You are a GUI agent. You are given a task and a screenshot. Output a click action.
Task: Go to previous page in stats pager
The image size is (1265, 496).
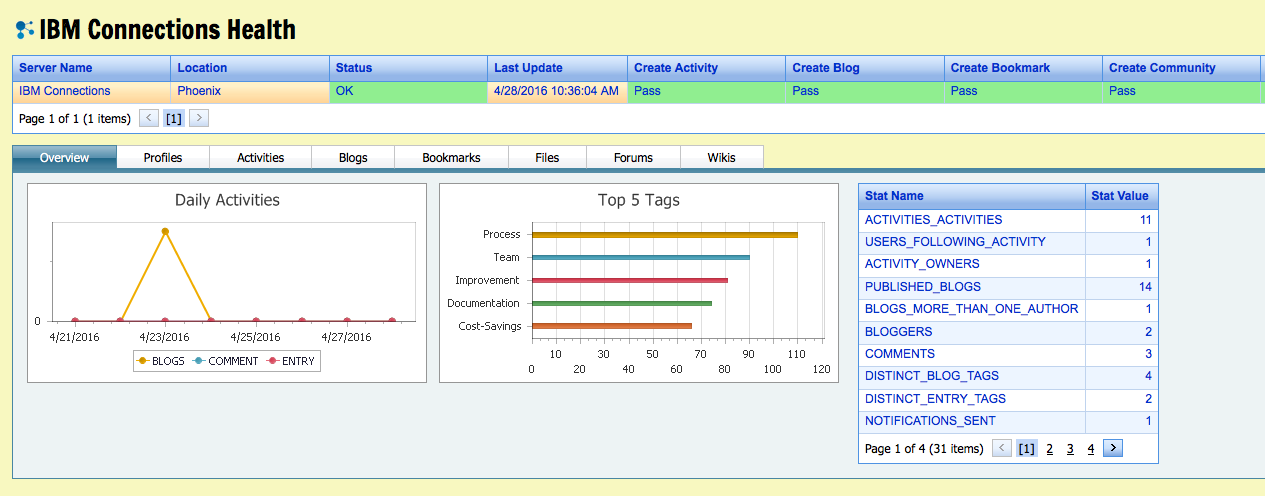coord(1001,448)
